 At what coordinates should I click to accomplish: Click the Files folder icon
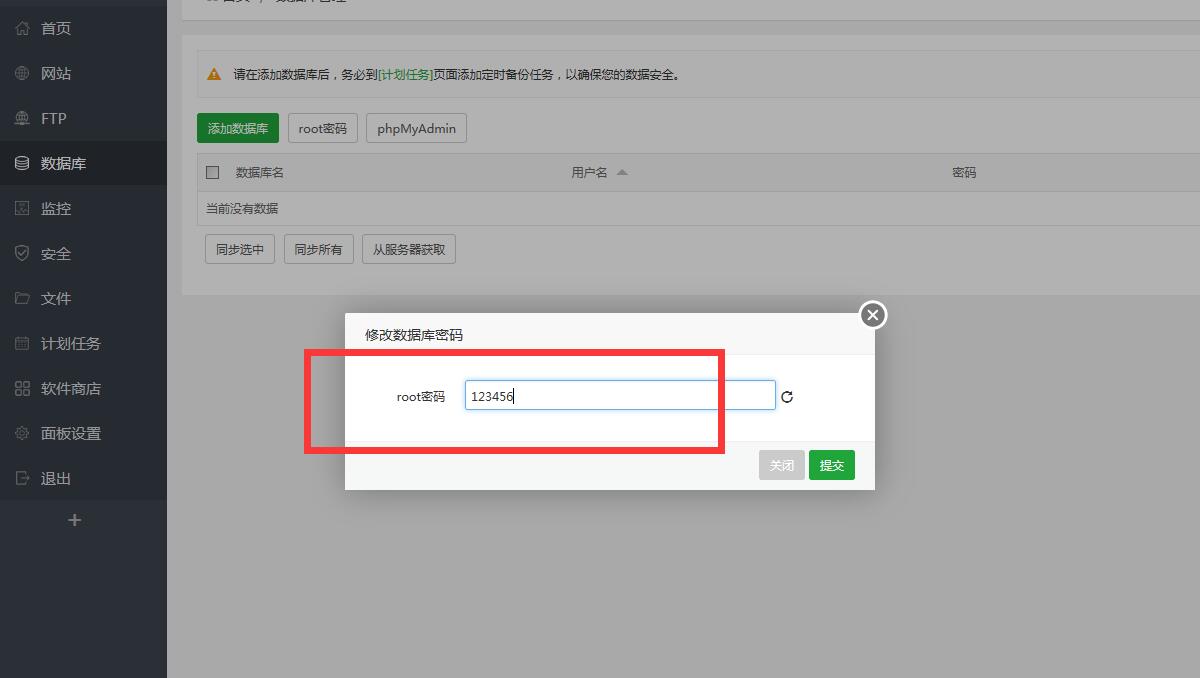[22, 298]
